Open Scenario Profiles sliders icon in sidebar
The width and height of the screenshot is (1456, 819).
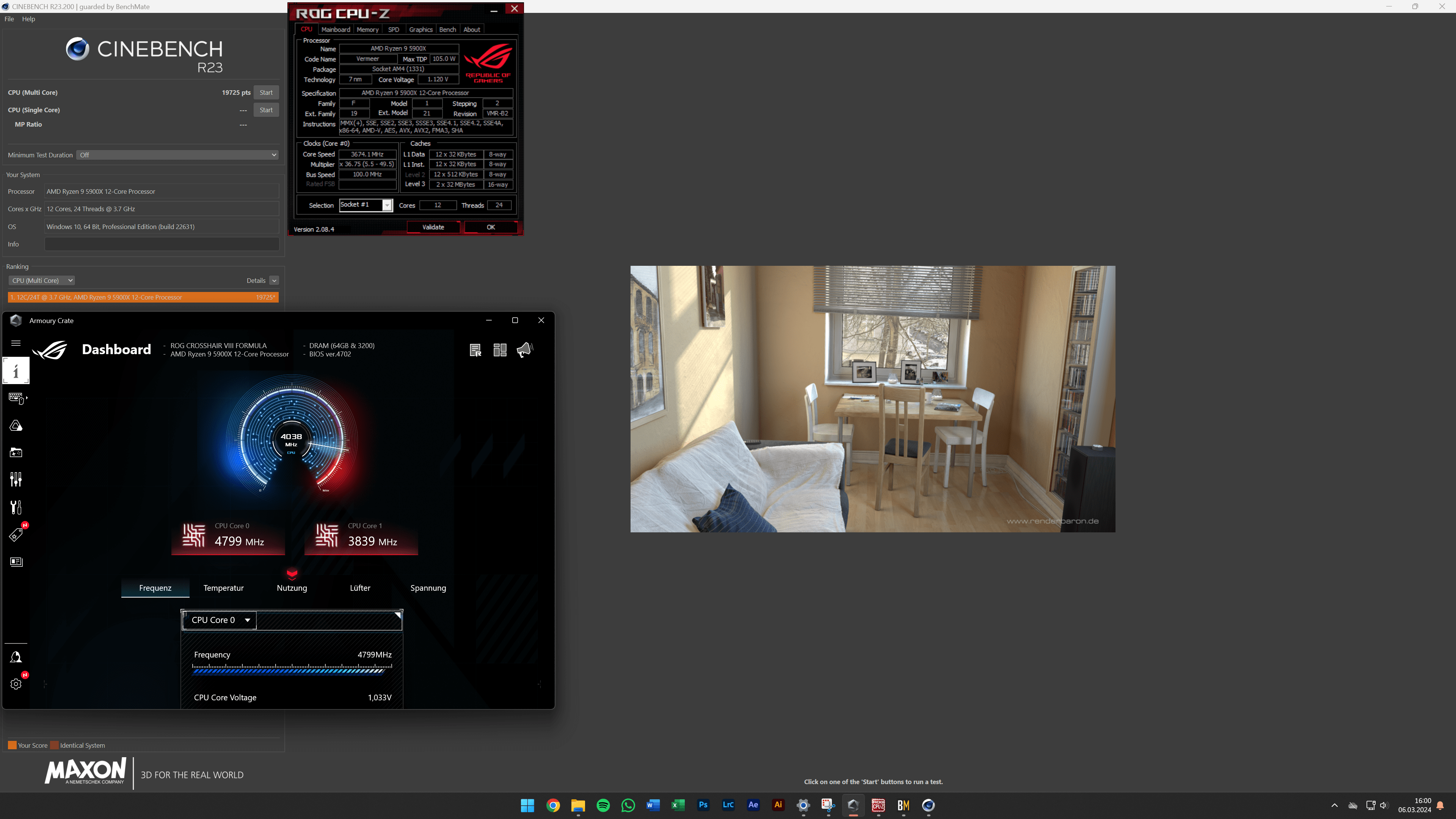coord(16,479)
